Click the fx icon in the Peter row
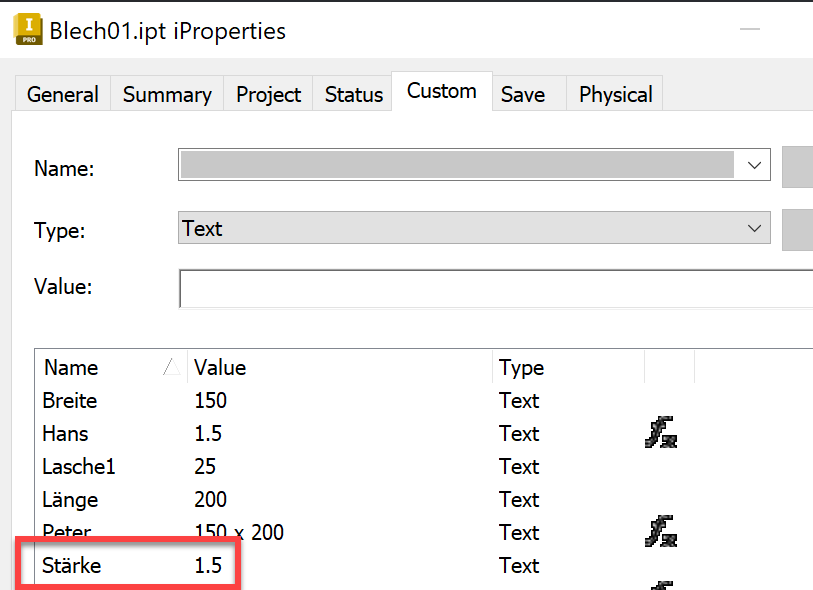 coord(661,532)
